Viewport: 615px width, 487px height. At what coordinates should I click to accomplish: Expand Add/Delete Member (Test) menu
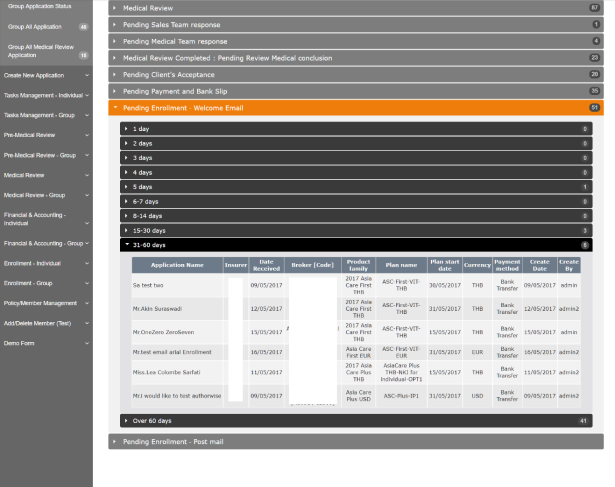tap(46, 323)
